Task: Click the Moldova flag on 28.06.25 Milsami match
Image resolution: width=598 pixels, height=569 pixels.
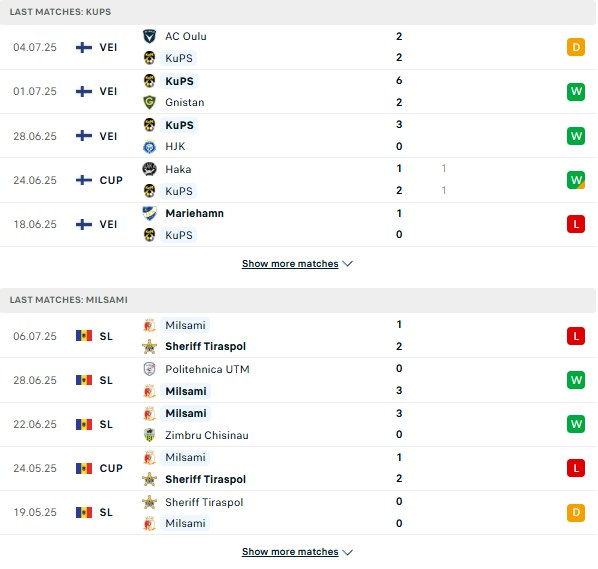Action: 84,380
